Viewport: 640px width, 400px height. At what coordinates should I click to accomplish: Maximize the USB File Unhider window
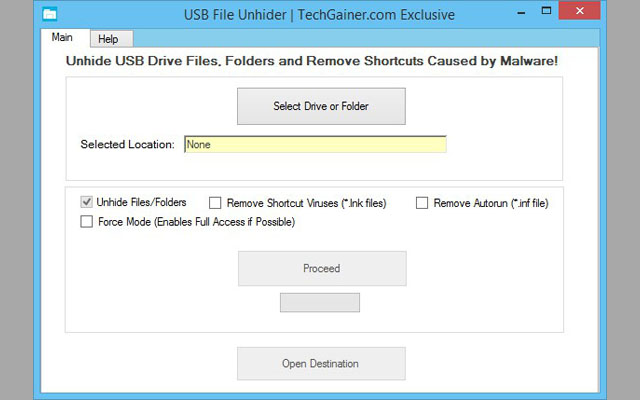click(546, 11)
